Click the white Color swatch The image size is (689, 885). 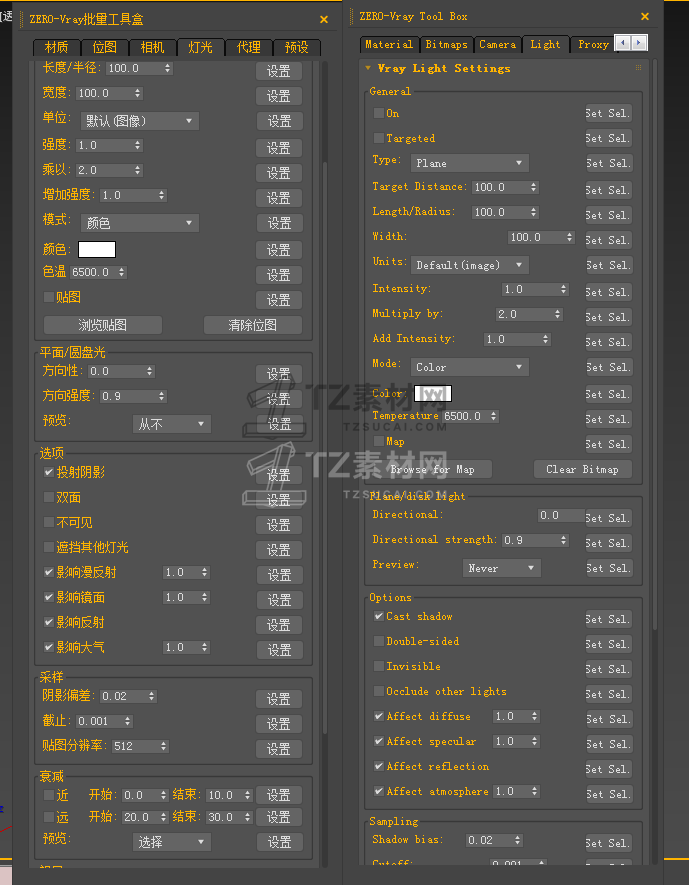click(433, 393)
